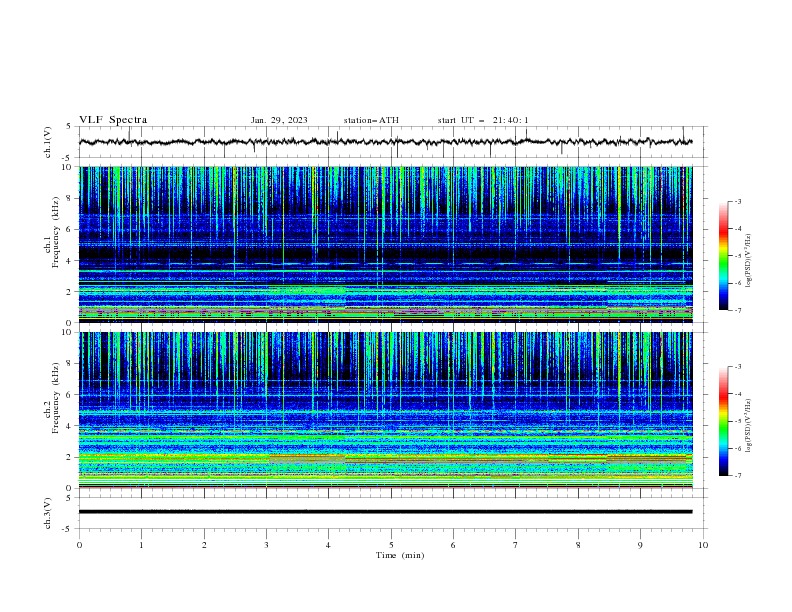Click the "ch.3(V)" waveform axis label
This screenshot has height=612, width=792.
pos(48,513)
